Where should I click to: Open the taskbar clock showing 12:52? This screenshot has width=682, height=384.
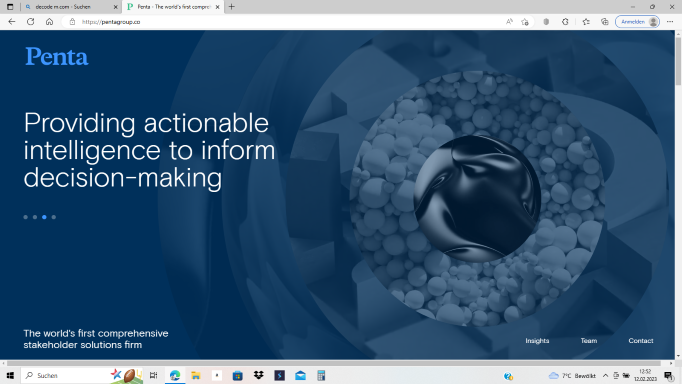pos(645,375)
